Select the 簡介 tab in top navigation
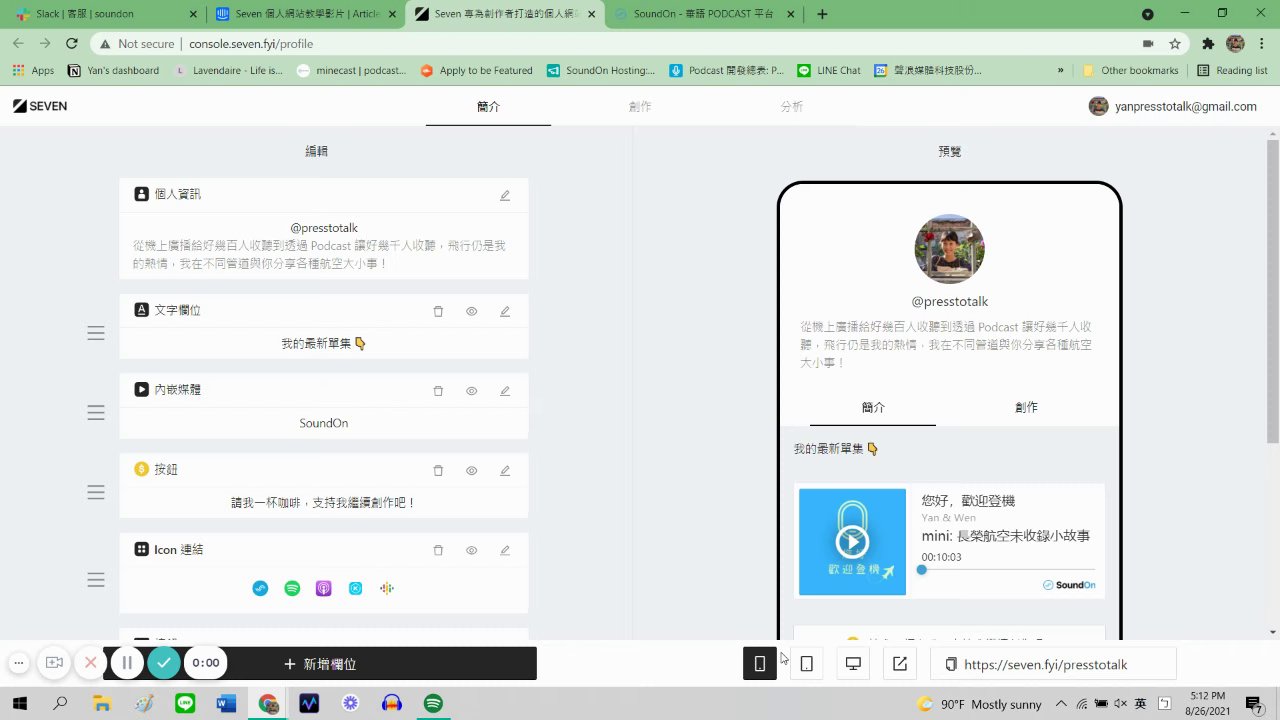 tap(488, 106)
